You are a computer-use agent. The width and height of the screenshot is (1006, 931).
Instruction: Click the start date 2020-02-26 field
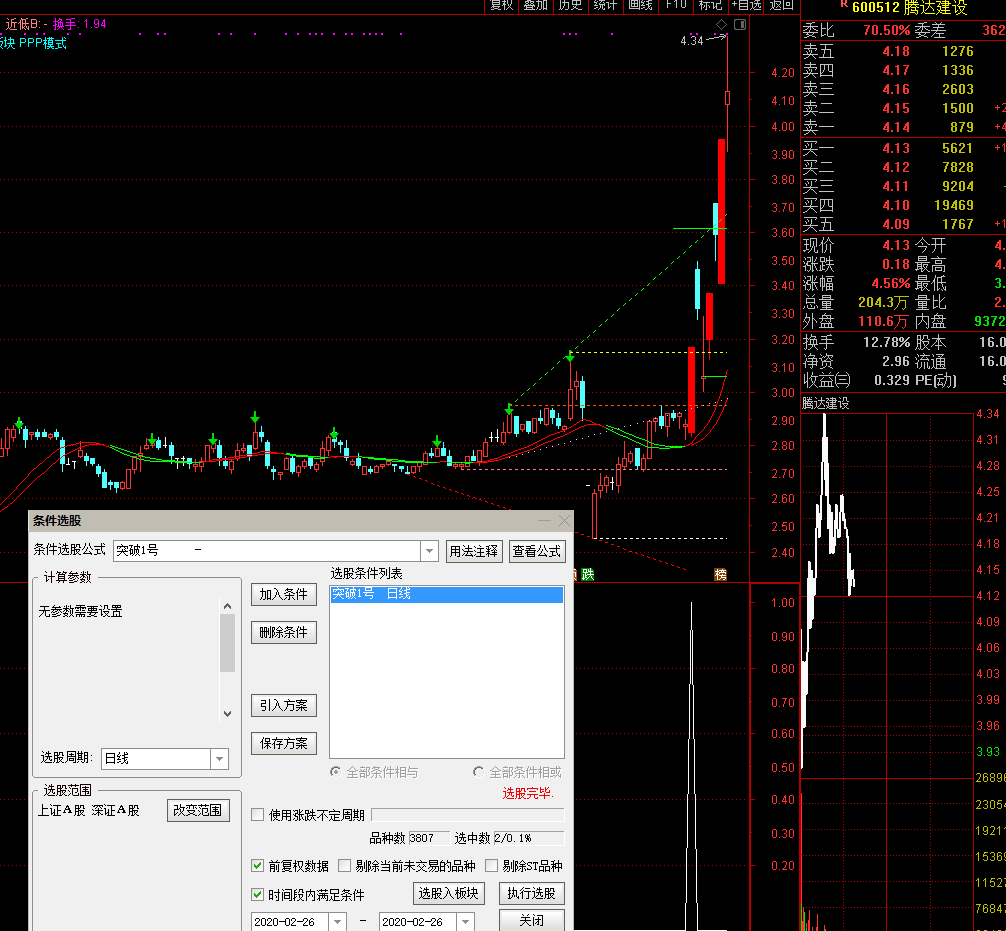click(290, 922)
